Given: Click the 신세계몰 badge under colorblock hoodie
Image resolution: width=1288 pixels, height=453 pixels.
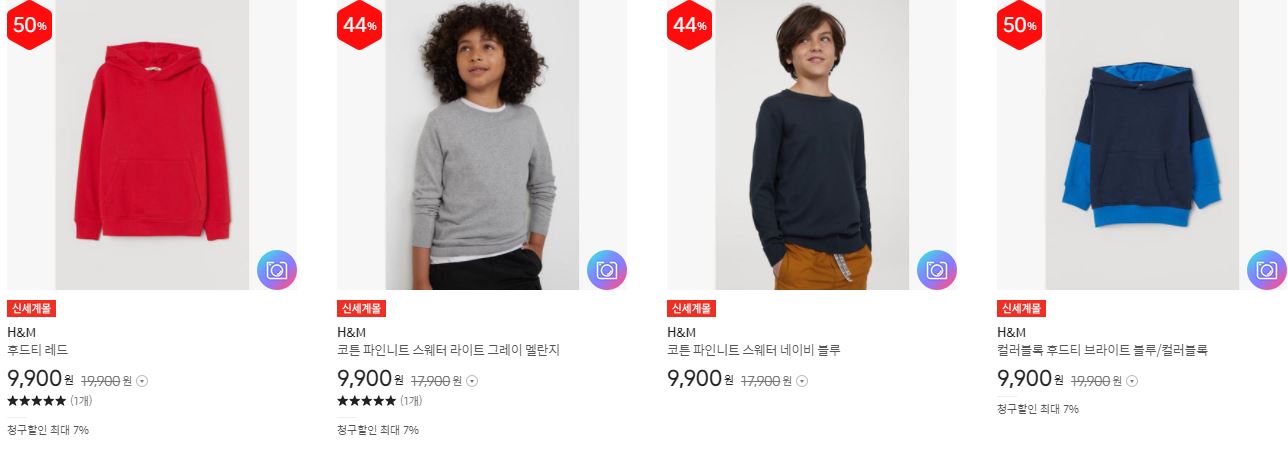Looking at the screenshot, I should (1021, 309).
